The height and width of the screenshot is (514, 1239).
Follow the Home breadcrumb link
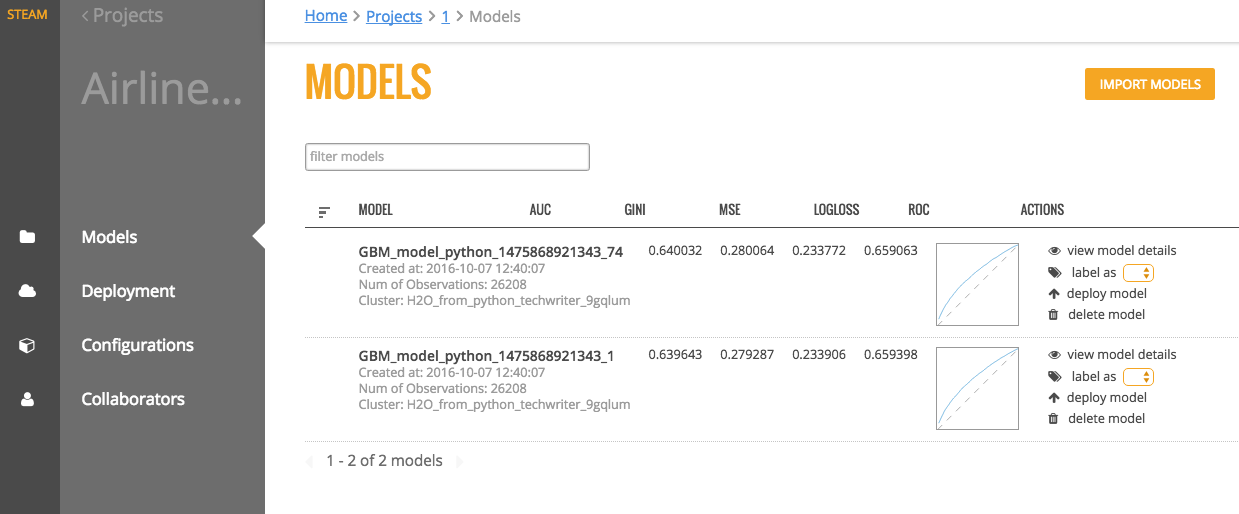click(x=326, y=16)
